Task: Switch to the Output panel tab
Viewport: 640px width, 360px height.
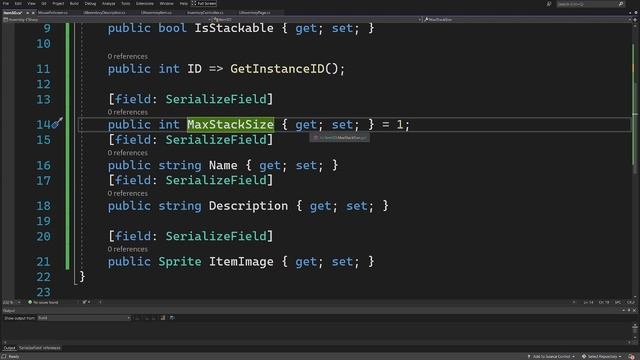Action: (9, 348)
